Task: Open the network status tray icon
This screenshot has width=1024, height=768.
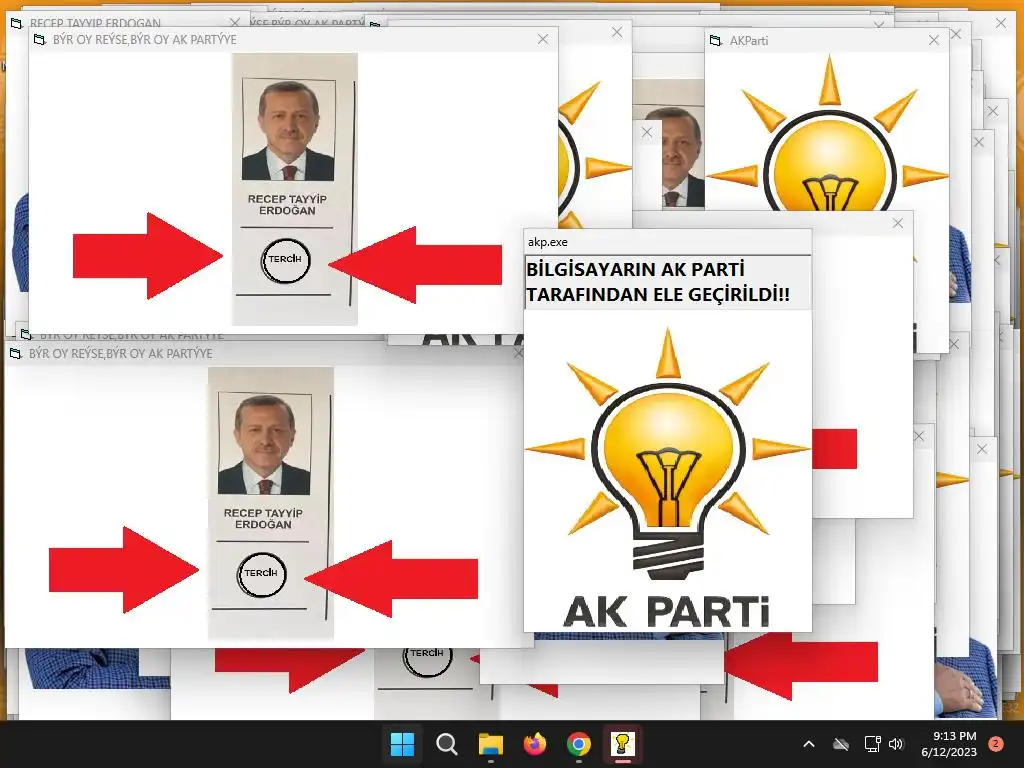Action: pyautogui.click(x=872, y=744)
